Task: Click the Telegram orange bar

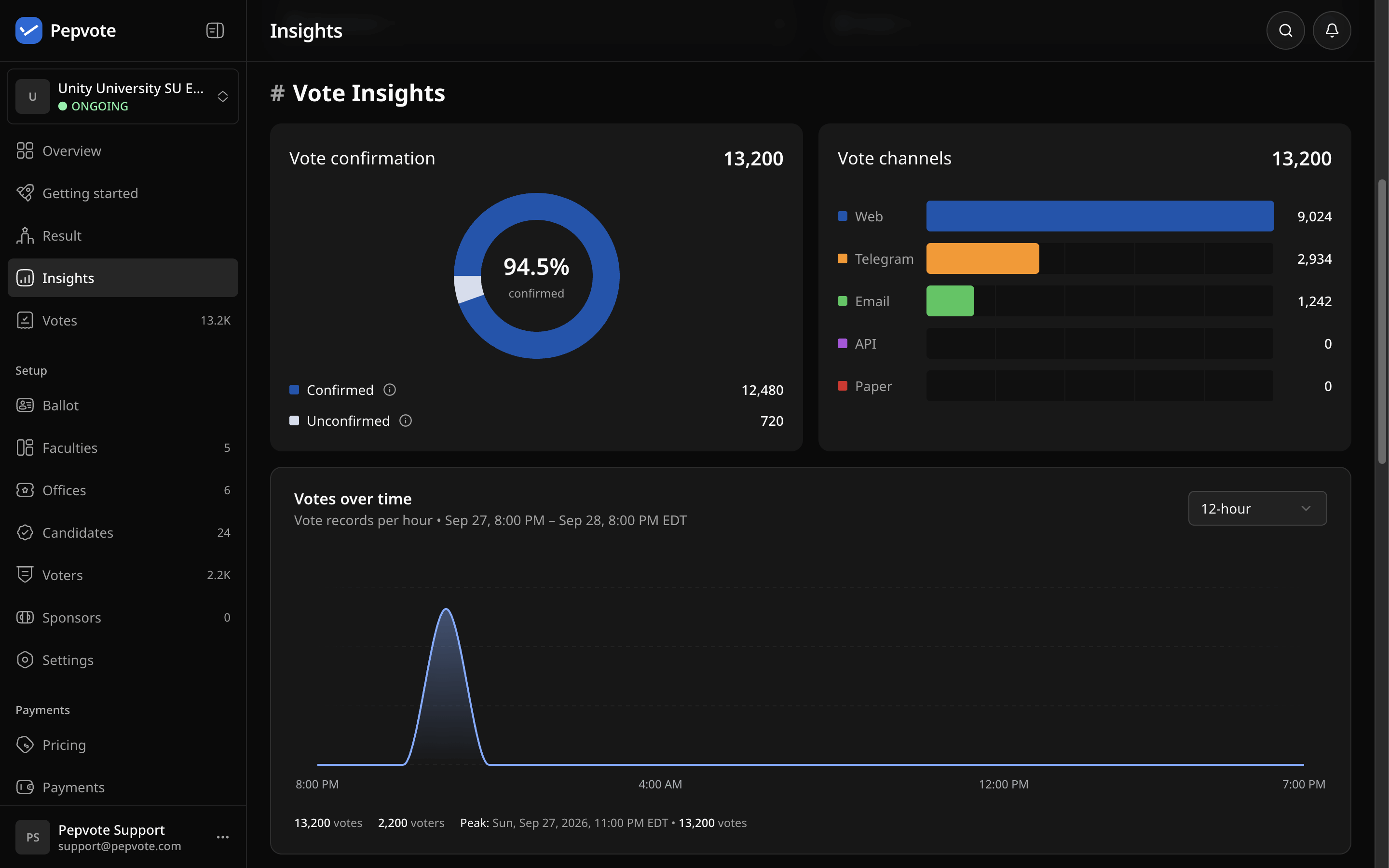Action: 982,258
